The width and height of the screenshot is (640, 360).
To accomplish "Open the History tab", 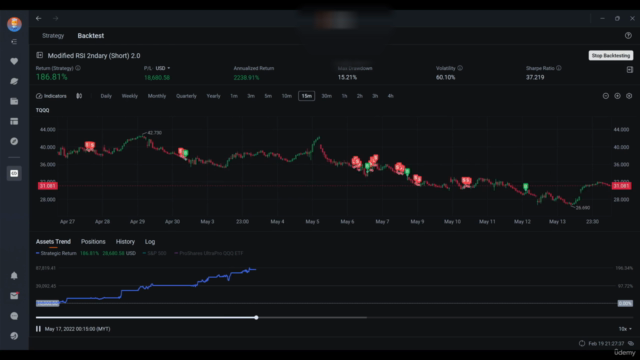I will (x=125, y=242).
